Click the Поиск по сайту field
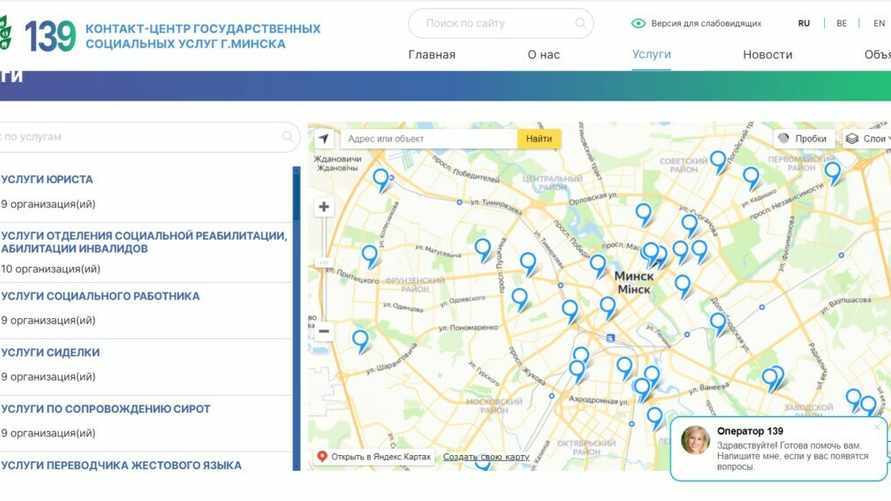Viewport: 891px width, 501px height. click(501, 23)
